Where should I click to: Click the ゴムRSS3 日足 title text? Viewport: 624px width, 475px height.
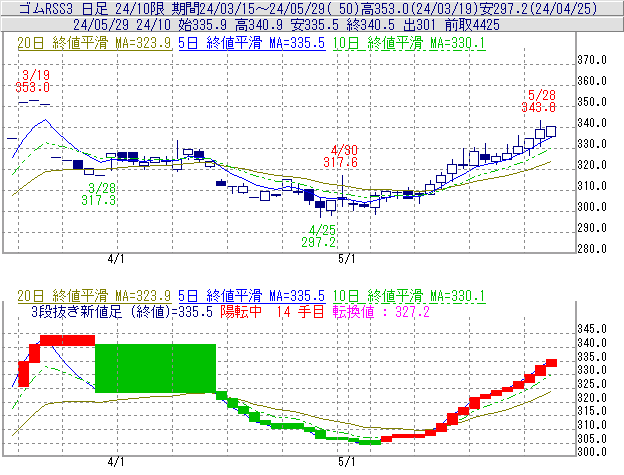coord(66,8)
